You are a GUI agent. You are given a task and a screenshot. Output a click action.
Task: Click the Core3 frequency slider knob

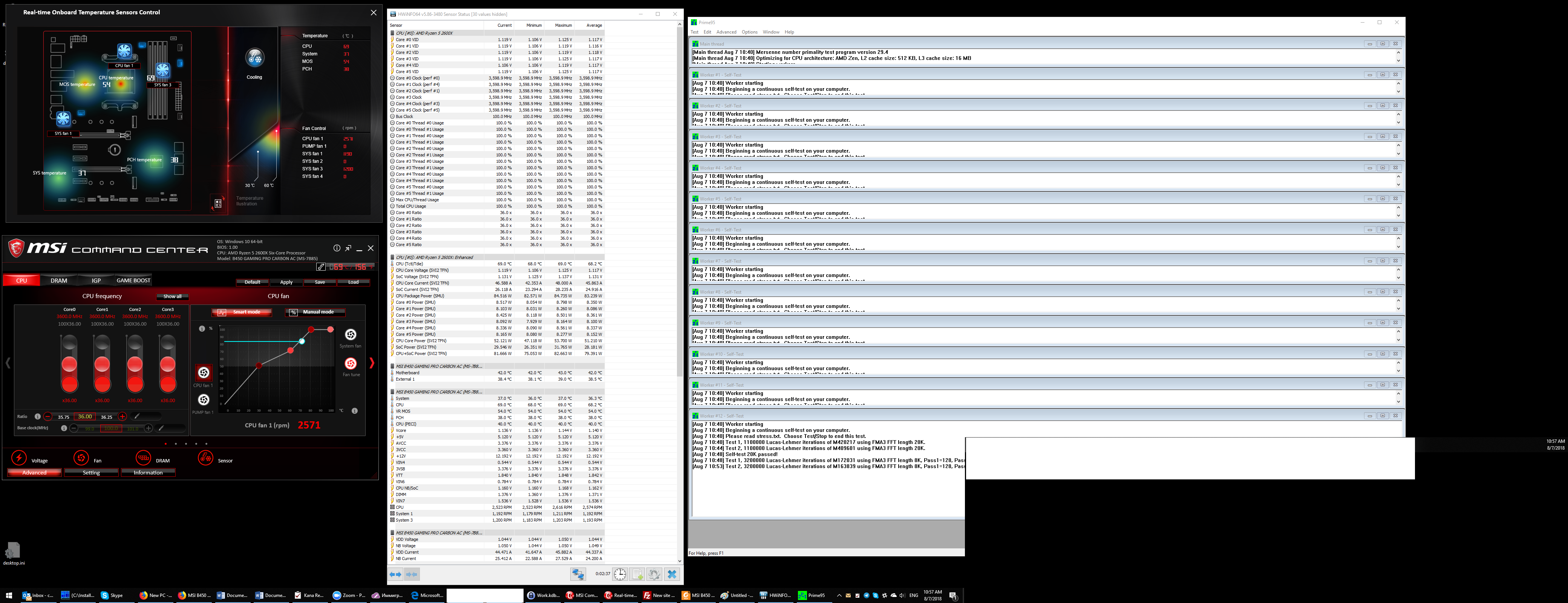click(167, 364)
